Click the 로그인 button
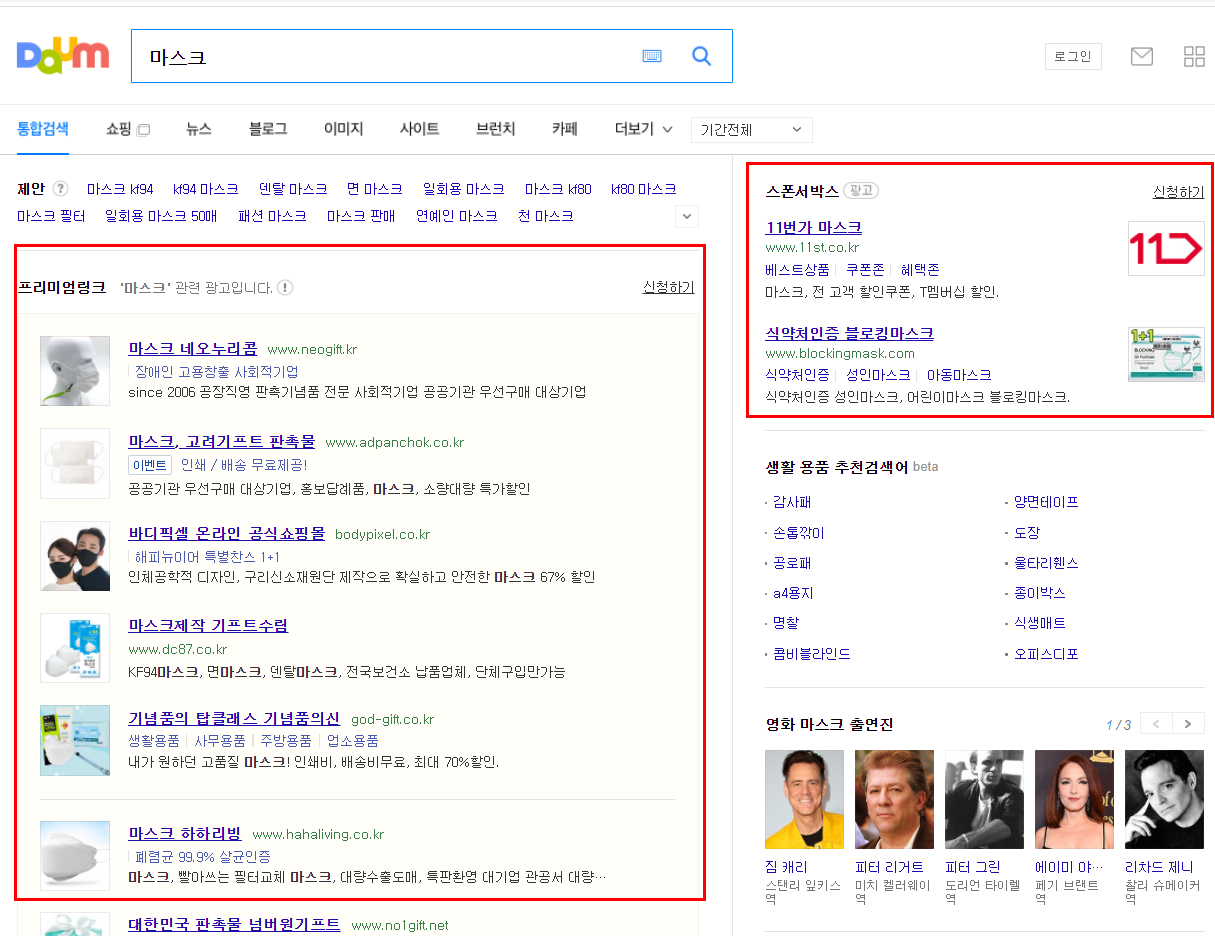Image resolution: width=1215 pixels, height=936 pixels. [1073, 56]
